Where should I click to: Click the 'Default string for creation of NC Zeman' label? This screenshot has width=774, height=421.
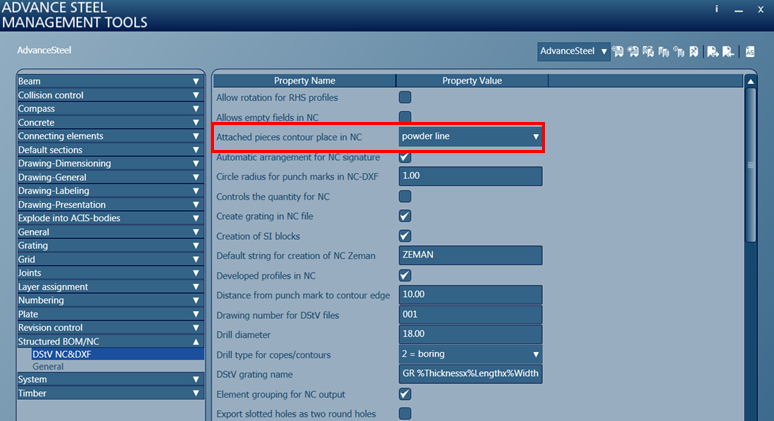pyautogui.click(x=296, y=256)
